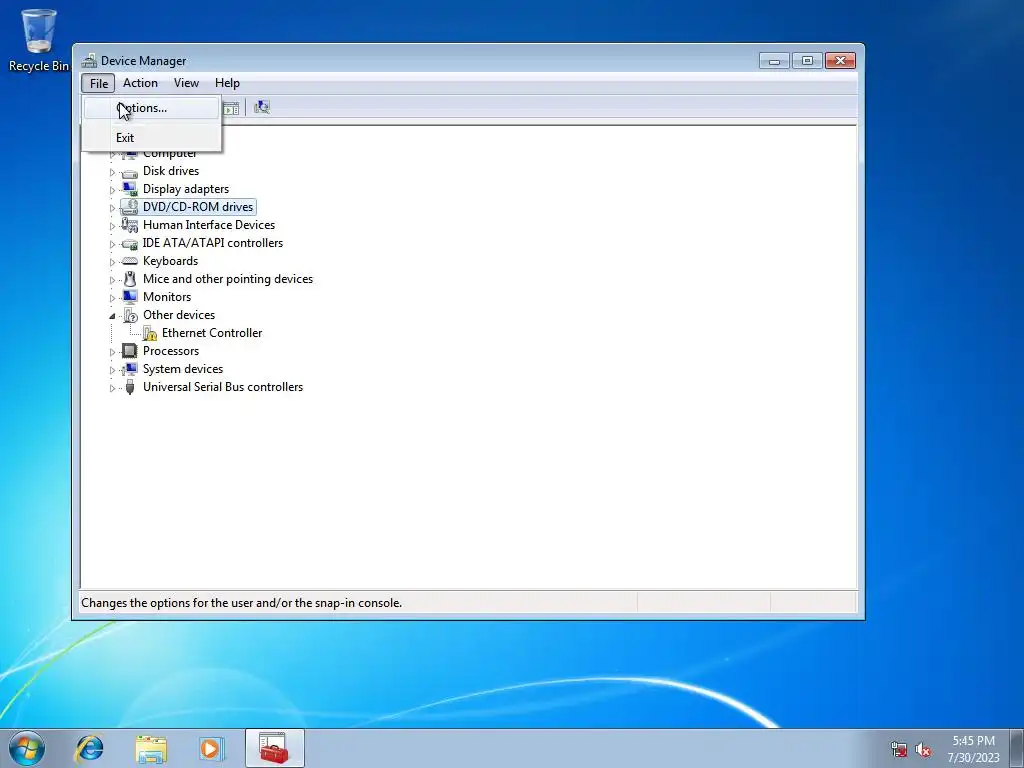Viewport: 1024px width, 768px height.
Task: Open the Action menu
Action: tap(140, 83)
